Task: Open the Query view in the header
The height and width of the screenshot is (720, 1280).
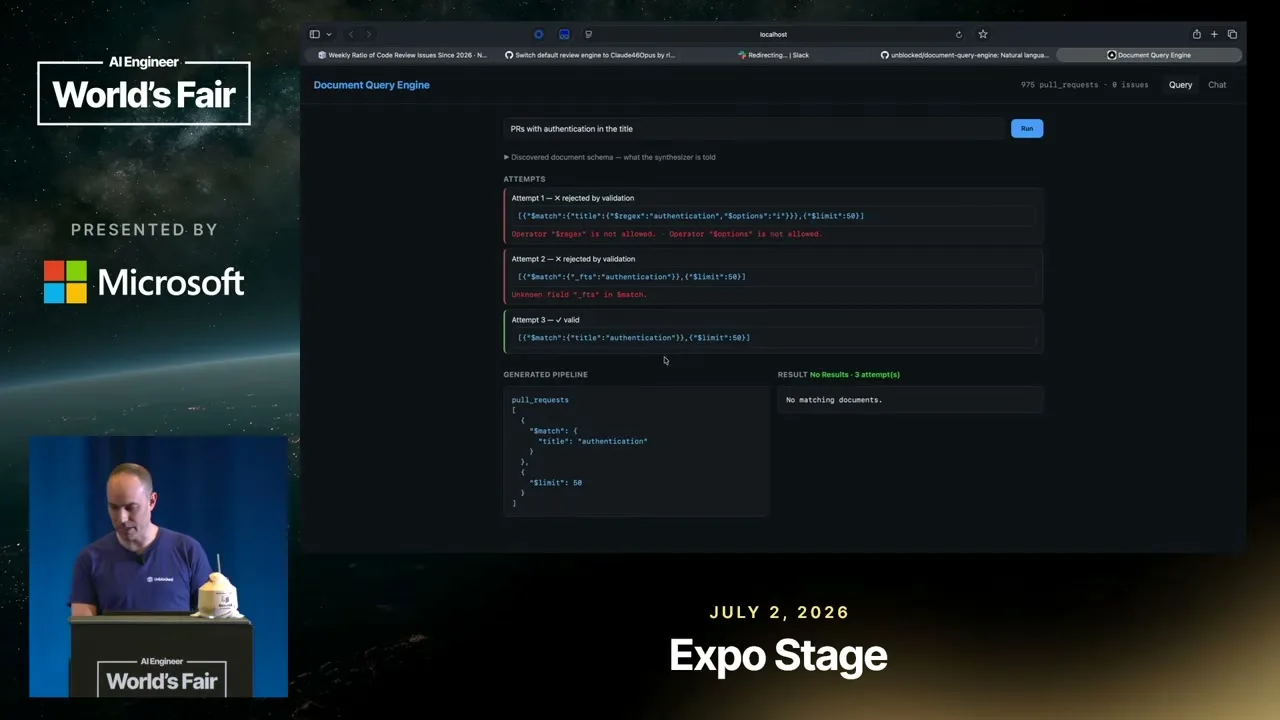Action: coord(1180,85)
